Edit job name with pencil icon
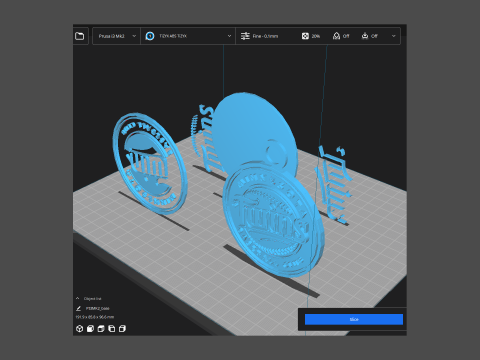This screenshot has width=480, height=360. point(79,308)
